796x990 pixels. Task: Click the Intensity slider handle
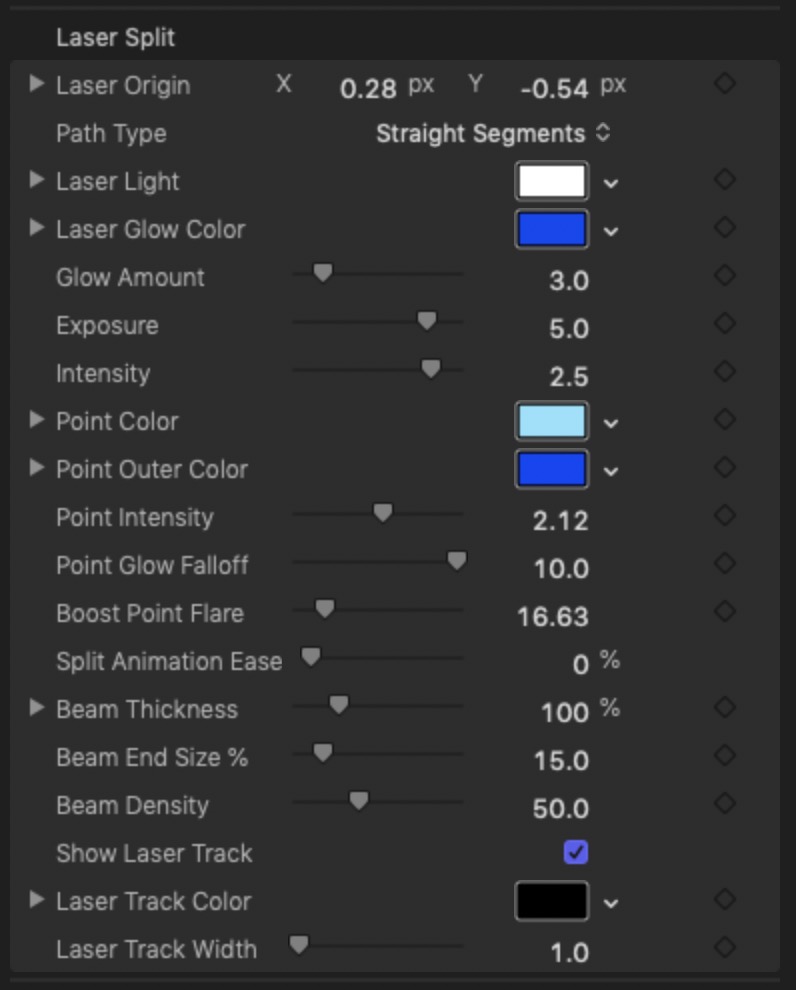[431, 369]
